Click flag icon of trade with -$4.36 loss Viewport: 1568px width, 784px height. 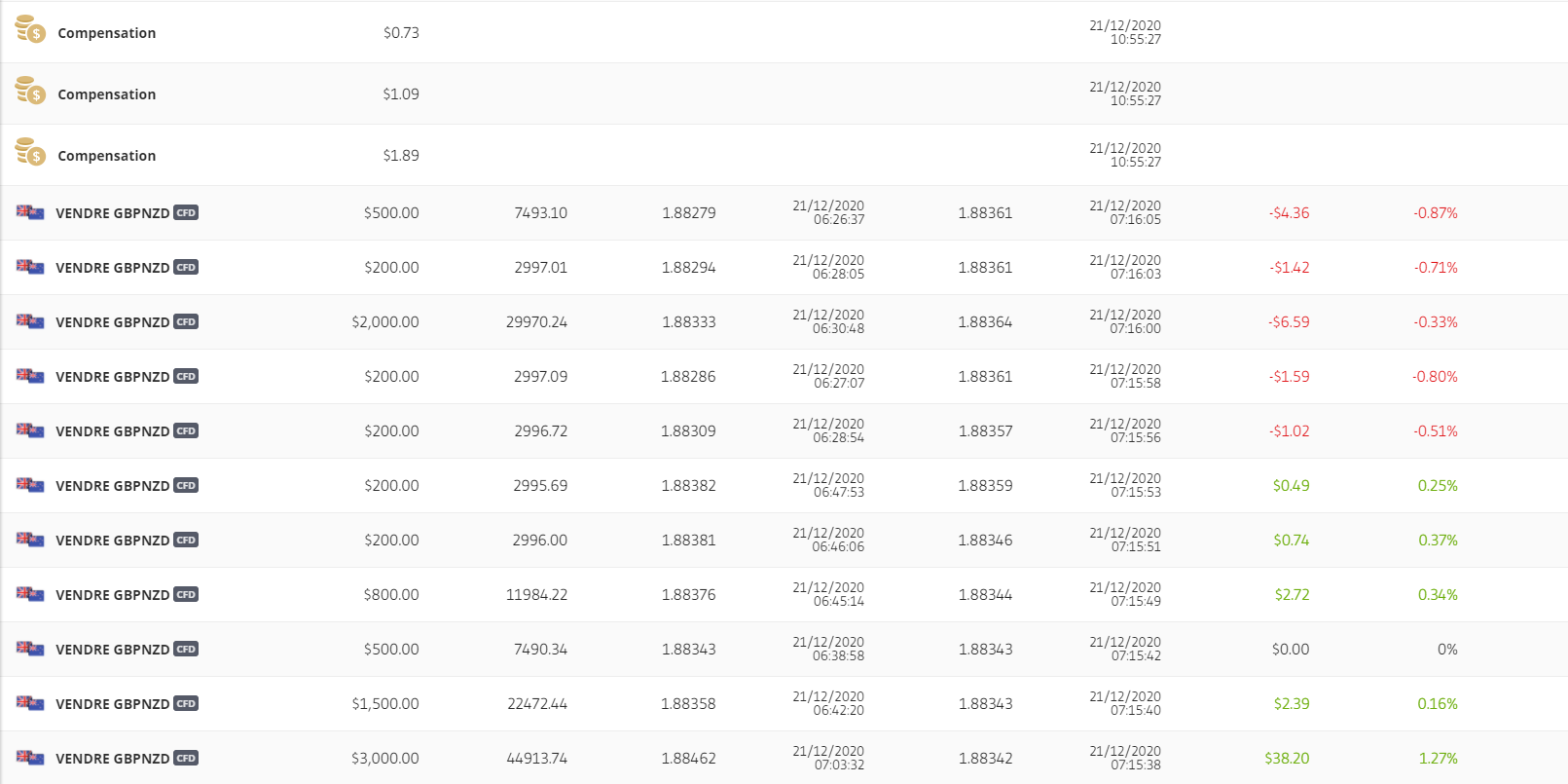(30, 212)
